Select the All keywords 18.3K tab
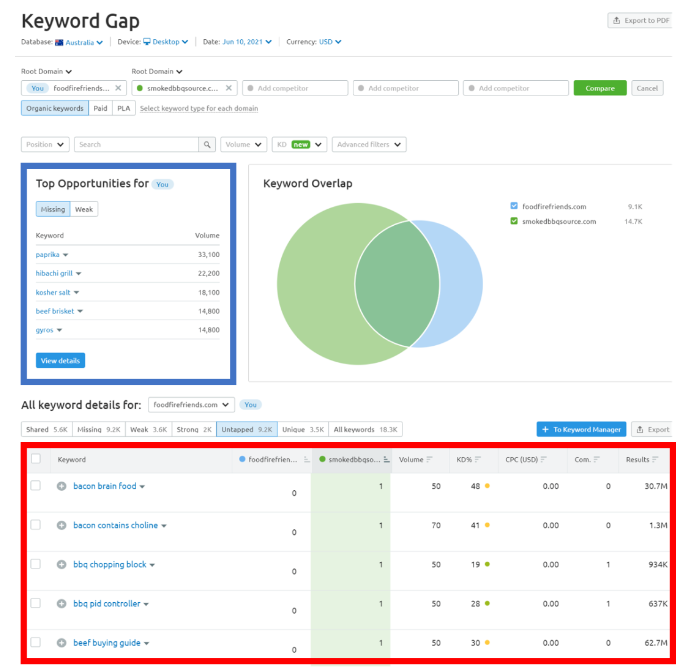This screenshot has width=696, height=672. tap(365, 429)
